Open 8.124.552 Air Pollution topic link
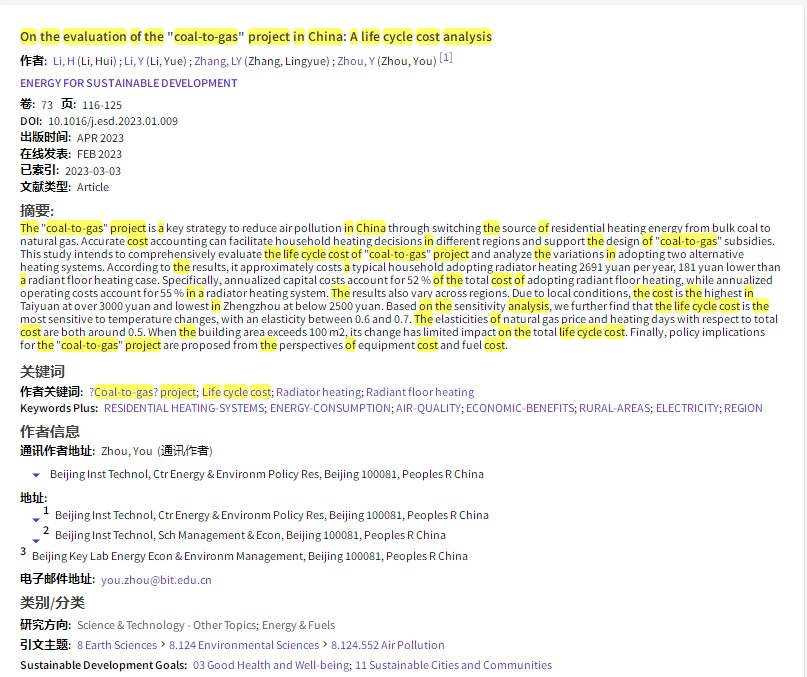 [388, 645]
